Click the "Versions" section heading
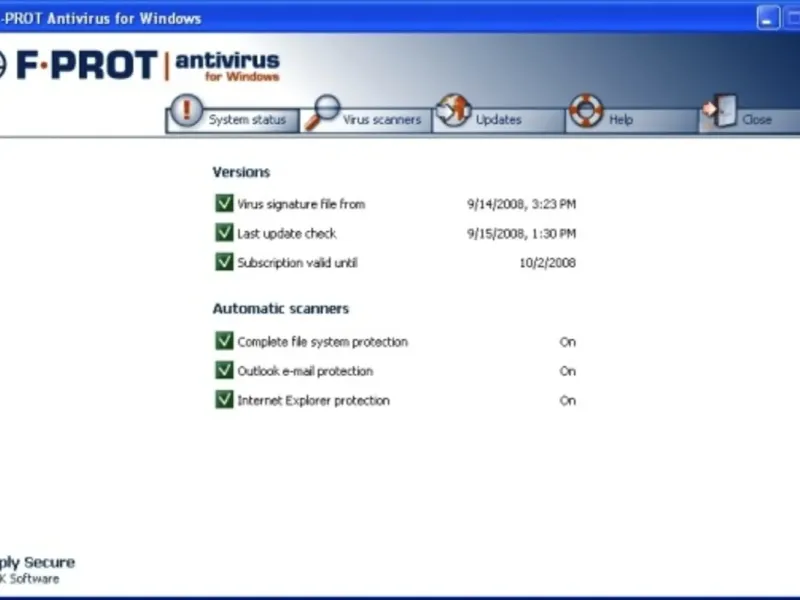Image resolution: width=800 pixels, height=600 pixels. [x=241, y=172]
